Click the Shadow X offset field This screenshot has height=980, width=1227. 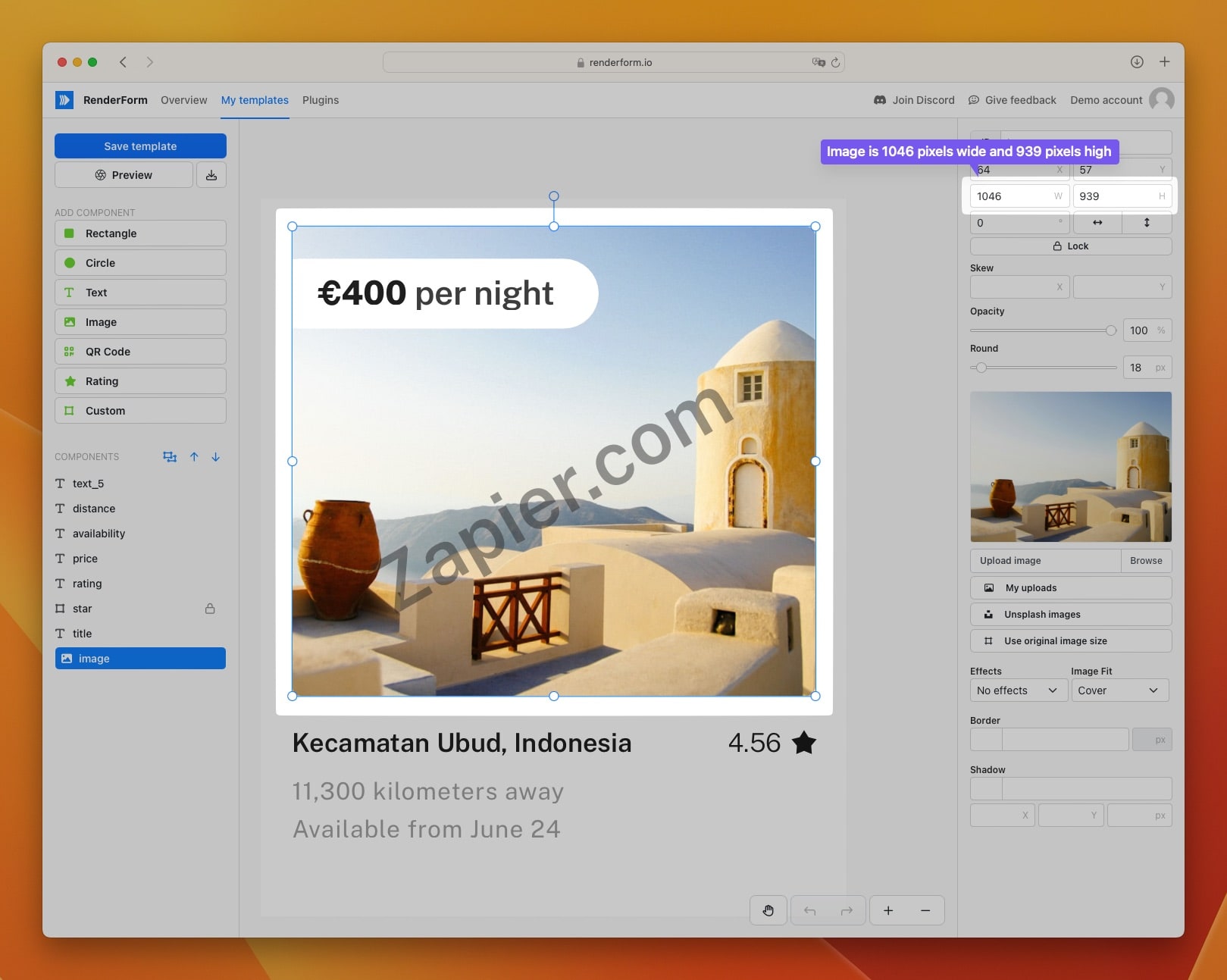pos(1003,816)
